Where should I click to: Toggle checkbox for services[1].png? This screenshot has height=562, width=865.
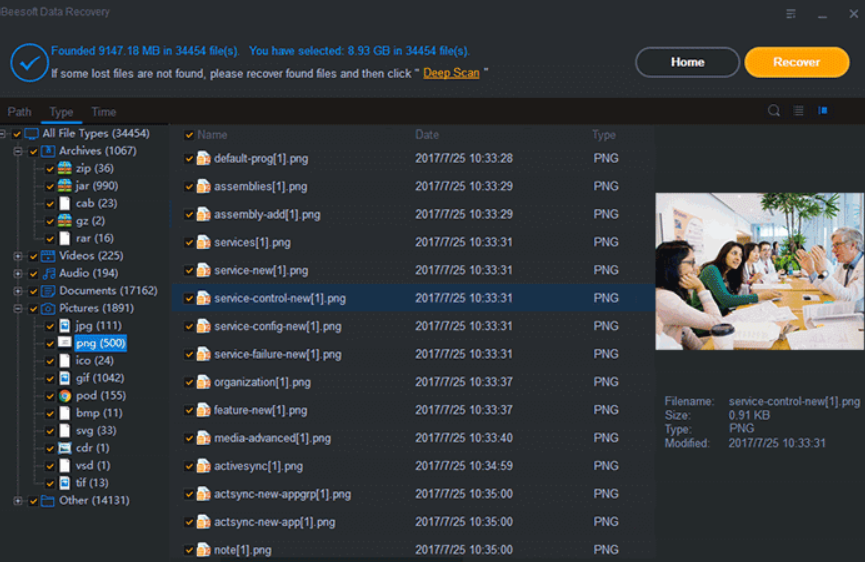(189, 243)
